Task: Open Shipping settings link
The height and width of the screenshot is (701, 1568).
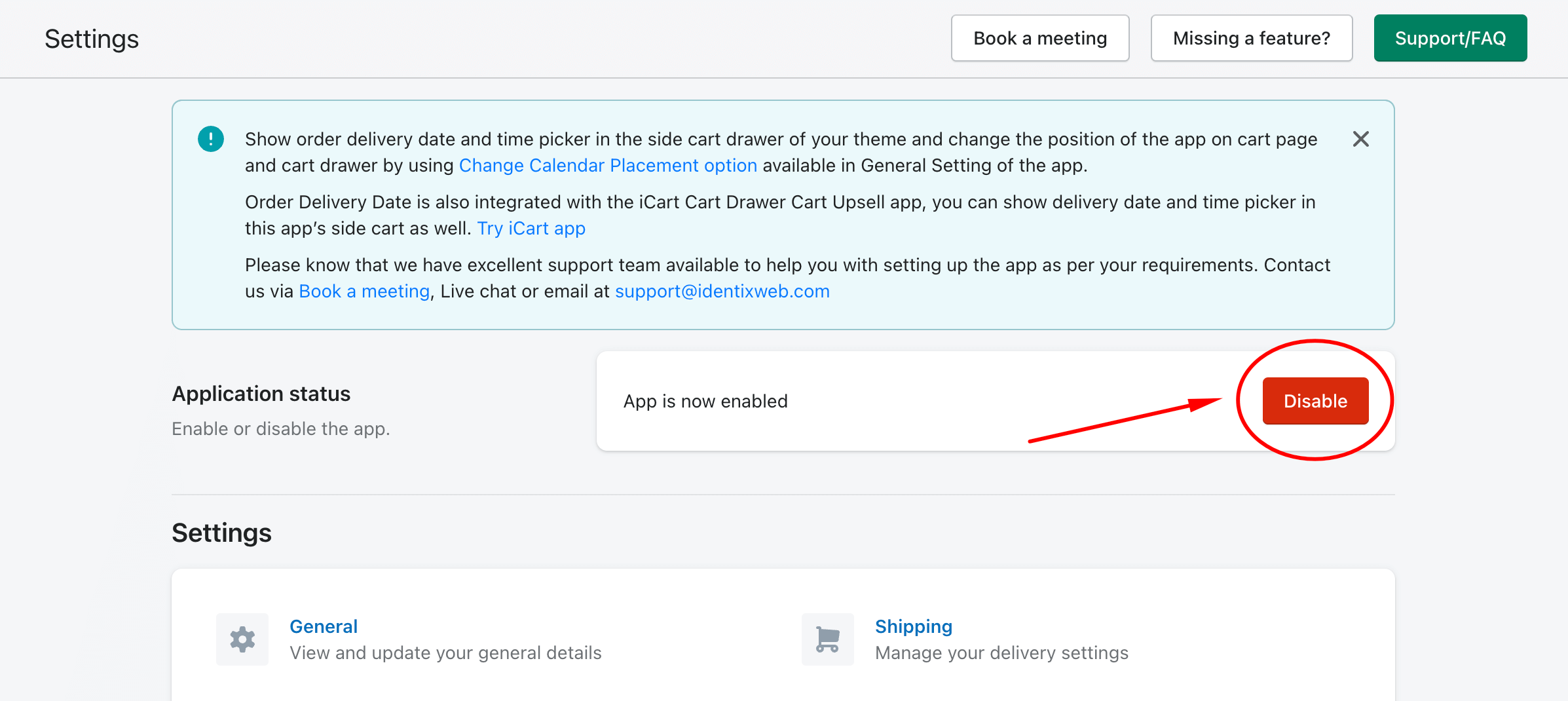Action: pos(914,626)
